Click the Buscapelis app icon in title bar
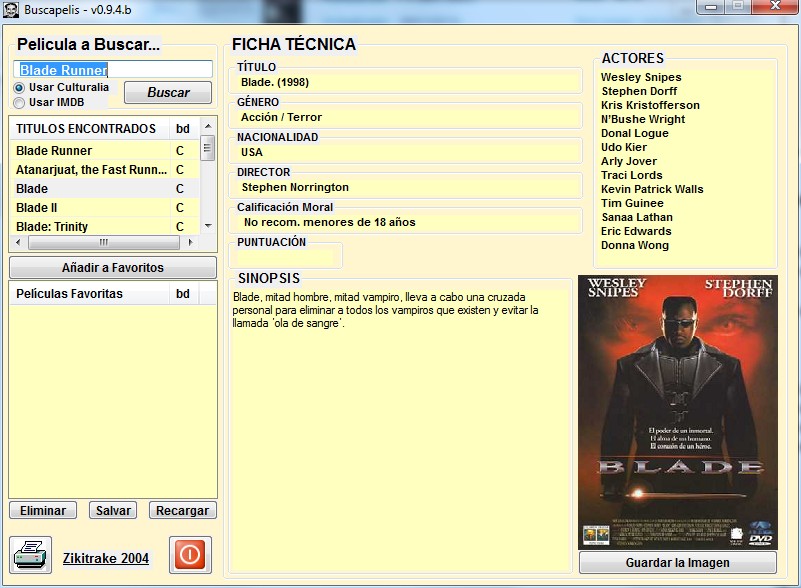Image resolution: width=801 pixels, height=588 pixels. [x=10, y=9]
